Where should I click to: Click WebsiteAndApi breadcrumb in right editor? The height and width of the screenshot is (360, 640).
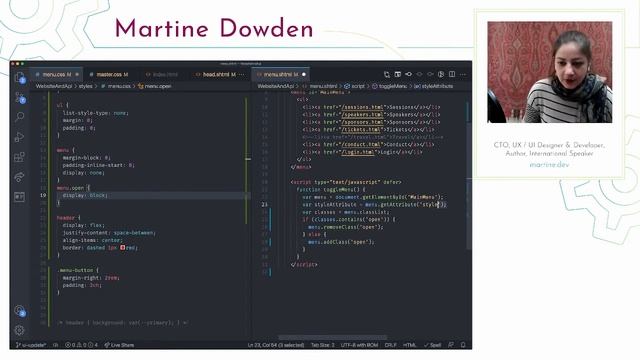[x=275, y=86]
